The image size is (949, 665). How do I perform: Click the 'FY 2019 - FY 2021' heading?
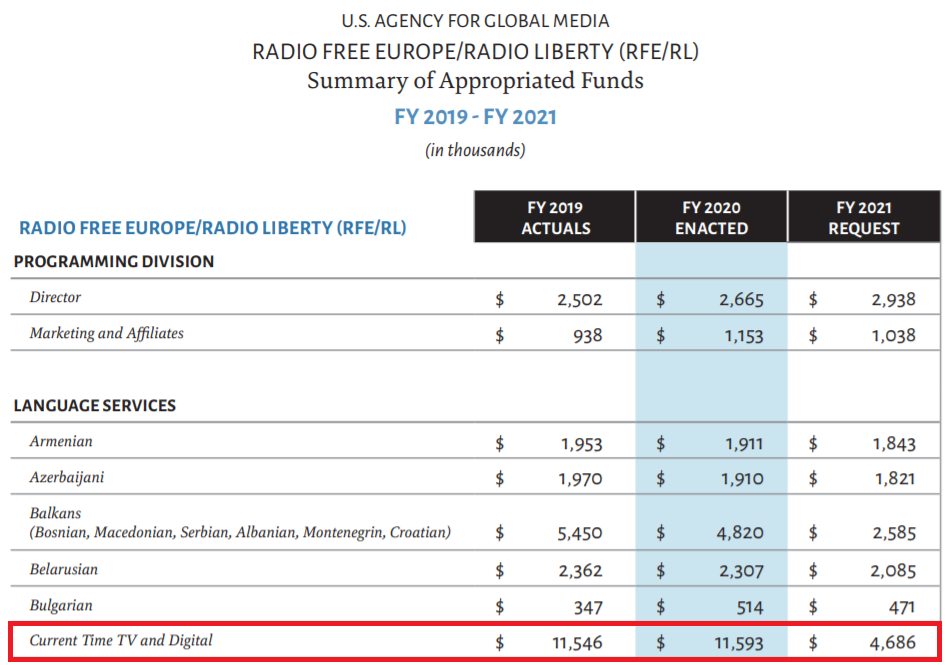(x=475, y=117)
